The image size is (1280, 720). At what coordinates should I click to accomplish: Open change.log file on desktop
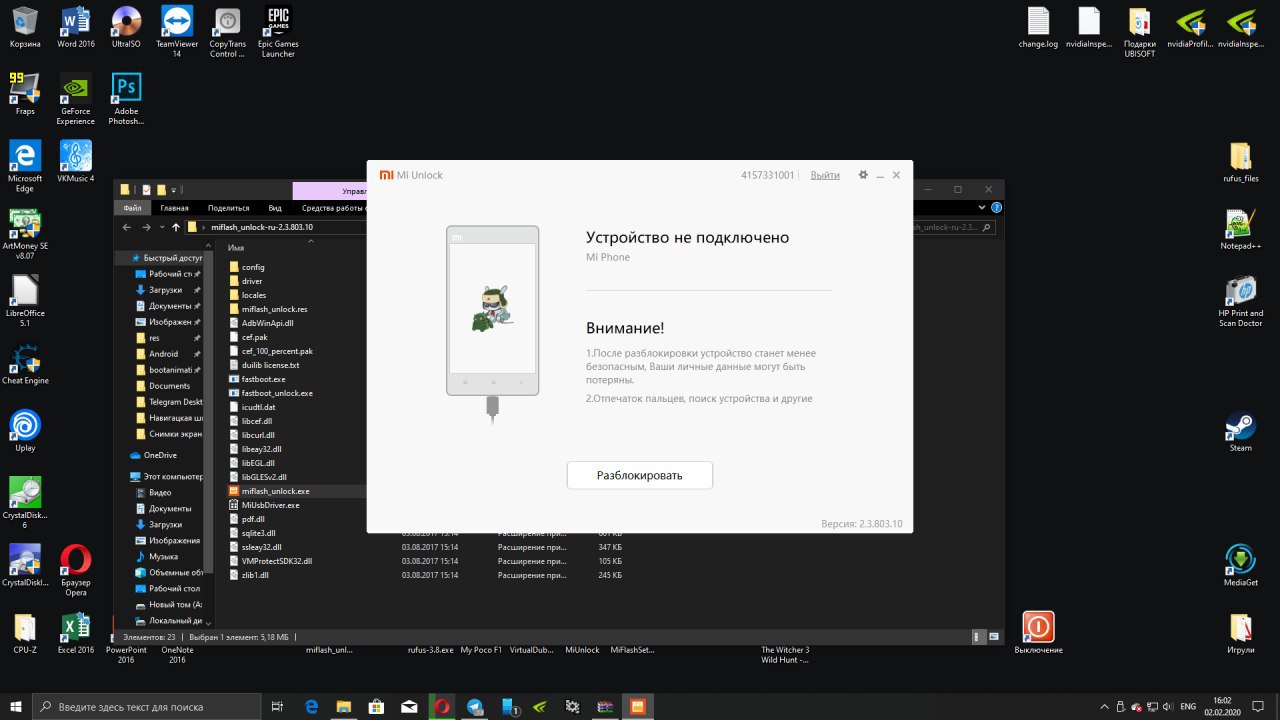click(1038, 27)
